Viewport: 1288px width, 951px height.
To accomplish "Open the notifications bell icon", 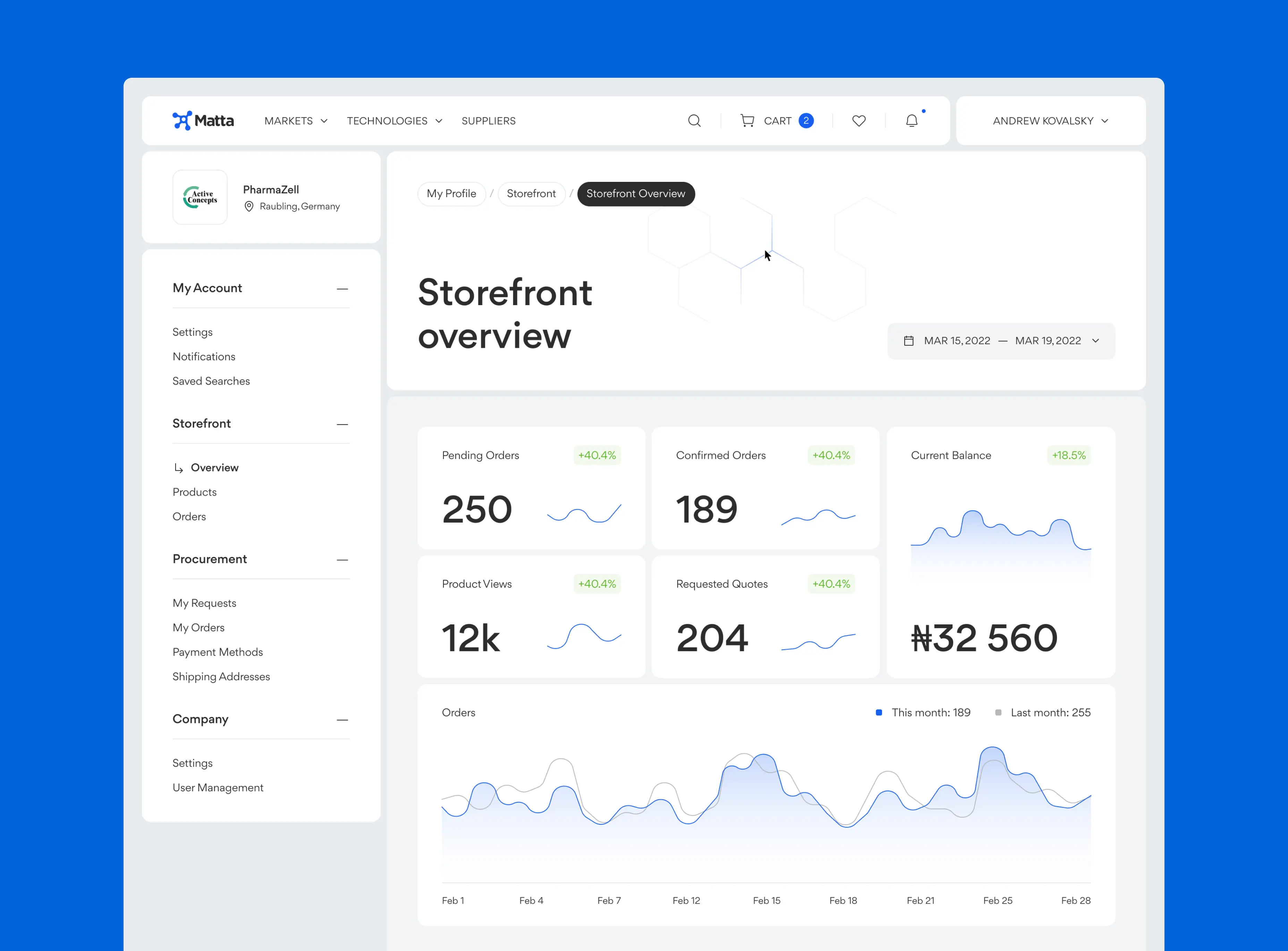I will pos(912,121).
